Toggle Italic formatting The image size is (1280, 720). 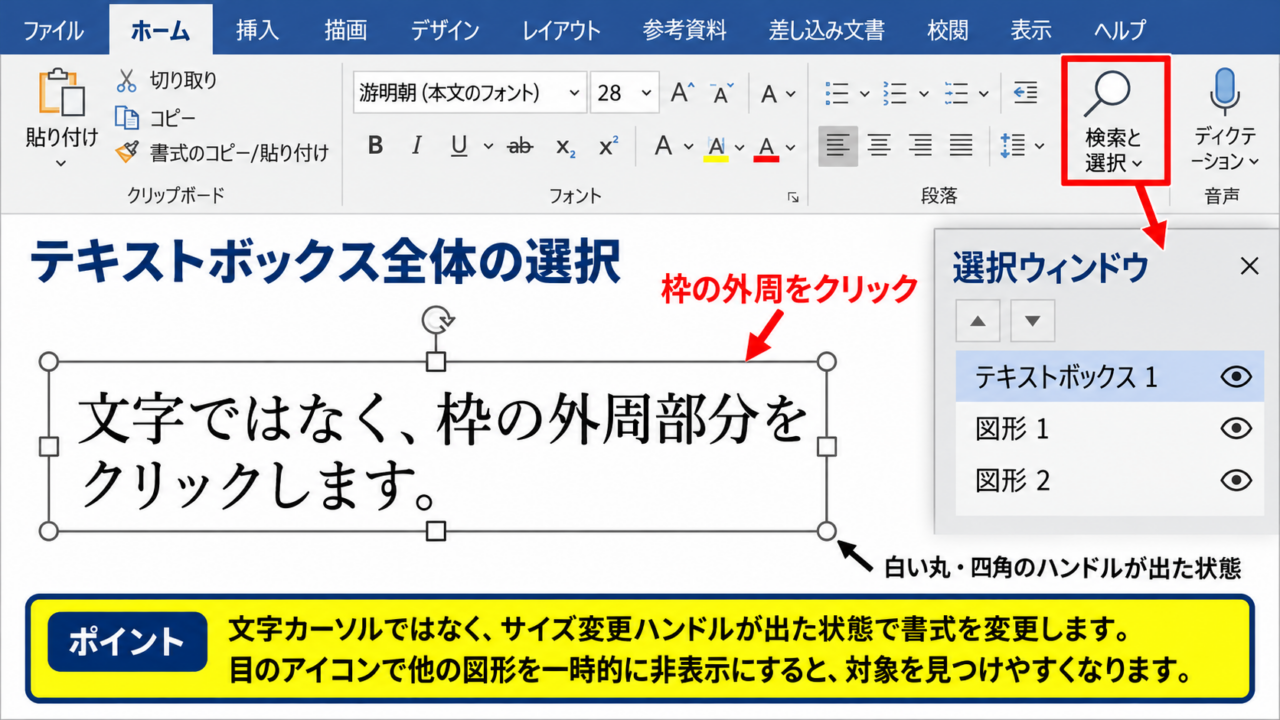(x=418, y=146)
